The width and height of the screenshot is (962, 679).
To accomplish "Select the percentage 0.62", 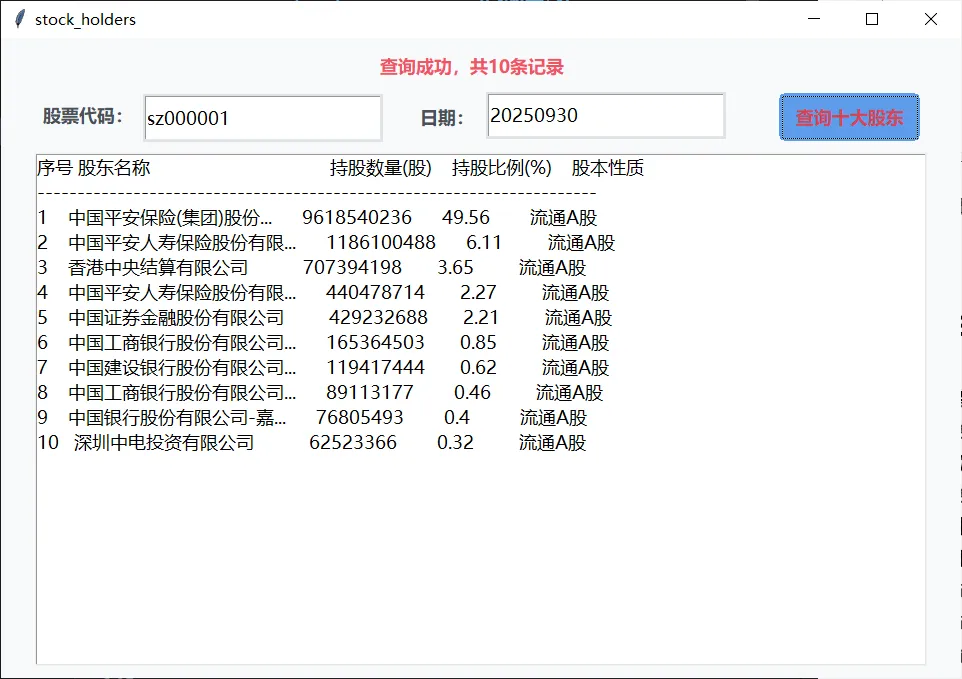I will pyautogui.click(x=479, y=367).
